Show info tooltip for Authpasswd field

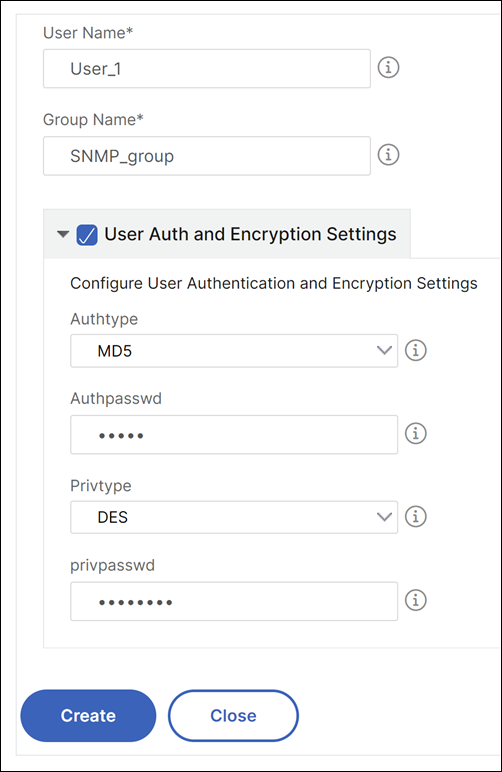tap(415, 434)
